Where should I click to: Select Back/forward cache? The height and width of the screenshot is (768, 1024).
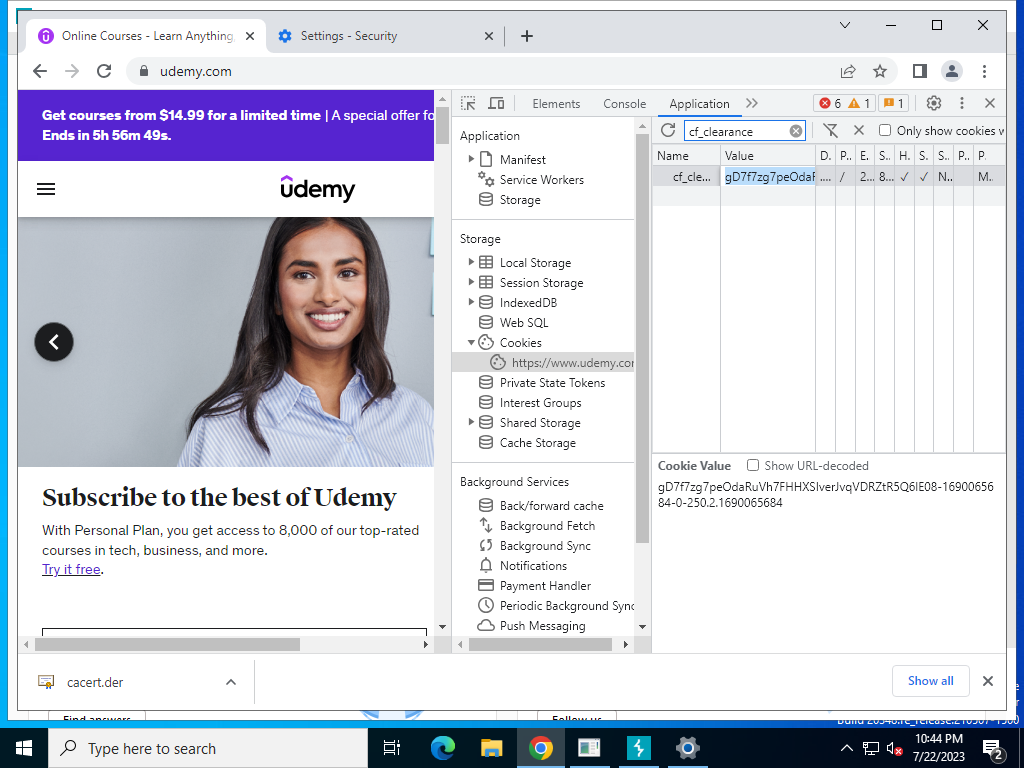[551, 505]
